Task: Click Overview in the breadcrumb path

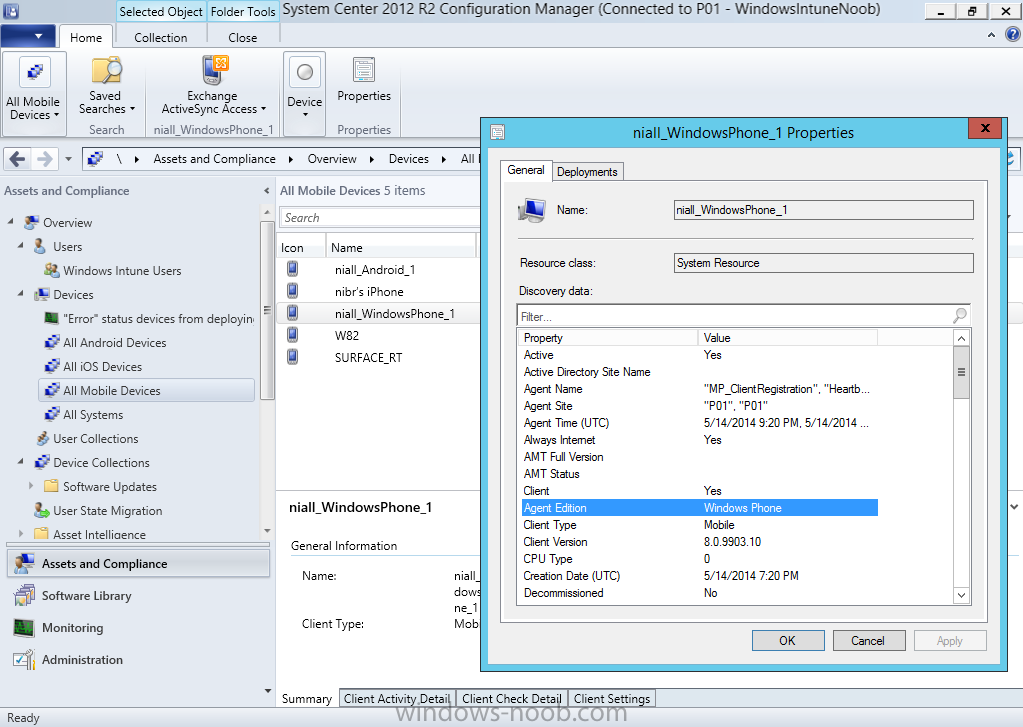Action: click(332, 159)
